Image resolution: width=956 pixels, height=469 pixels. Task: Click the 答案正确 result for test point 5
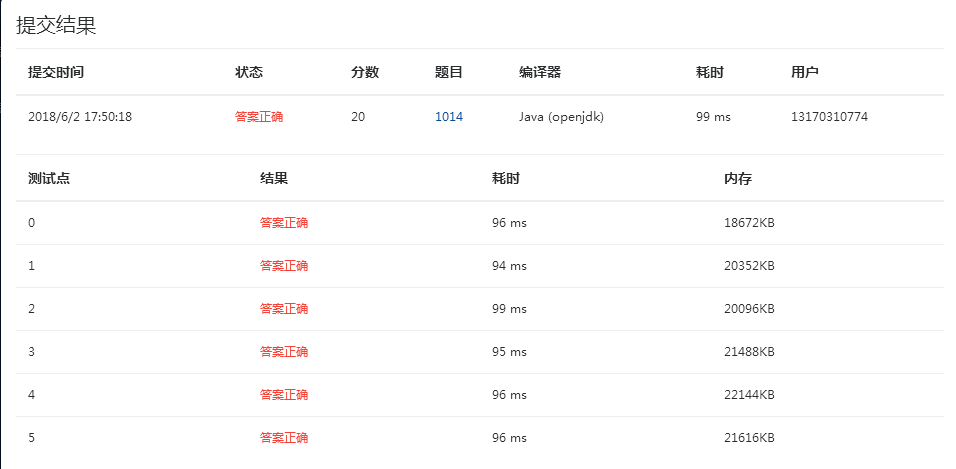coord(284,438)
